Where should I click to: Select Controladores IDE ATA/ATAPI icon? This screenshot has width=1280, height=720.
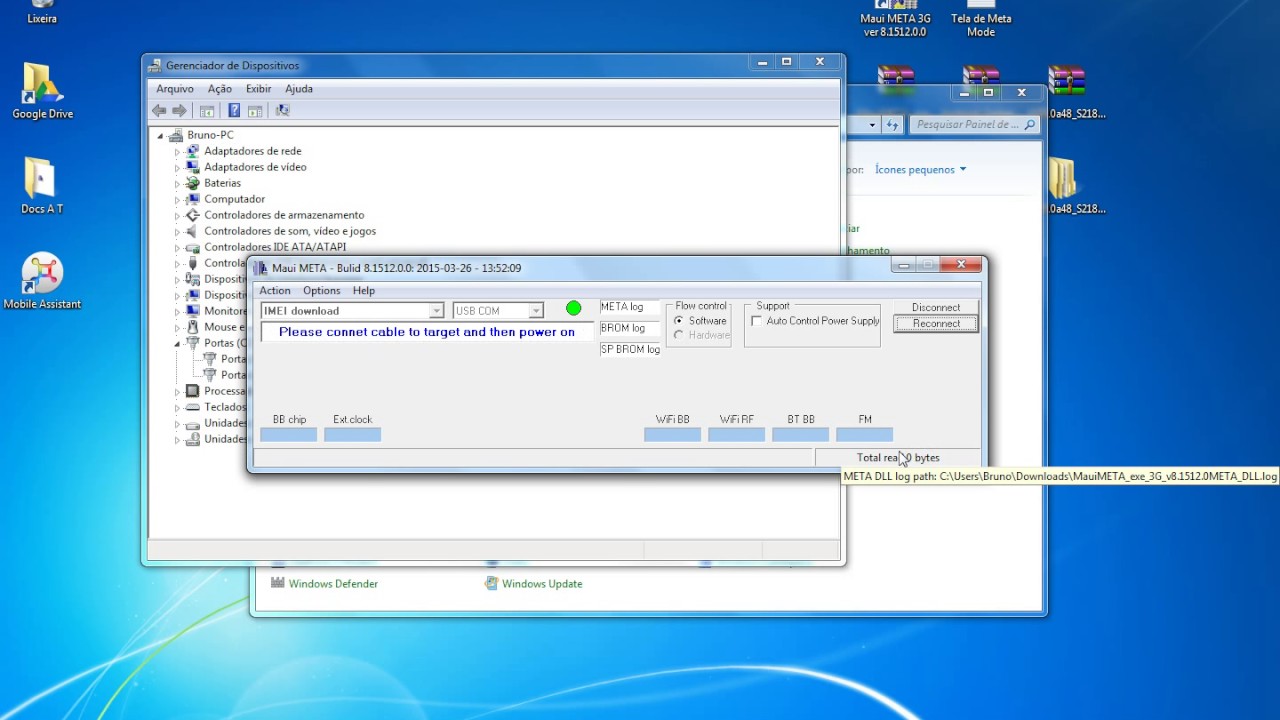(193, 247)
